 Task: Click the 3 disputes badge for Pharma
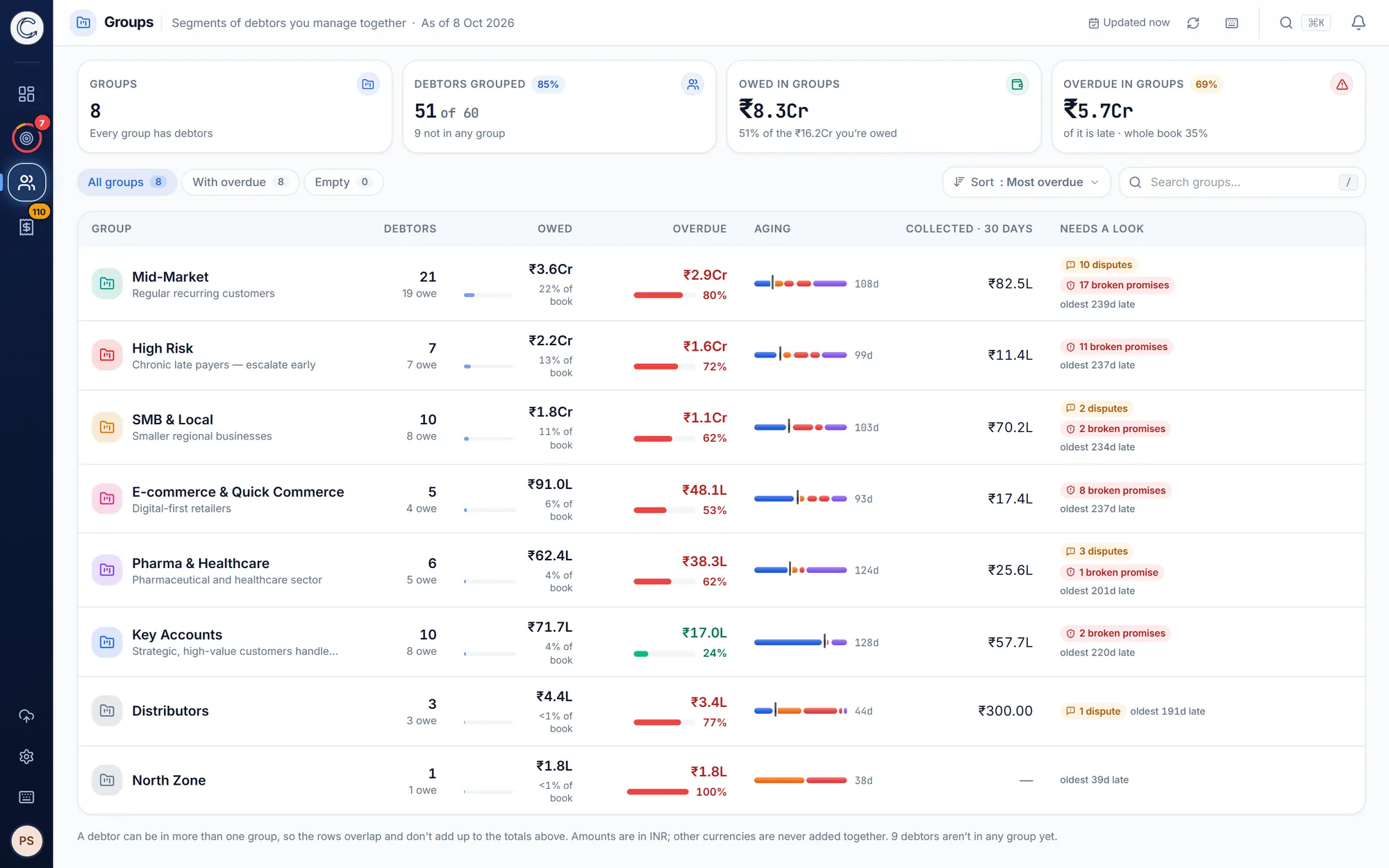point(1097,551)
